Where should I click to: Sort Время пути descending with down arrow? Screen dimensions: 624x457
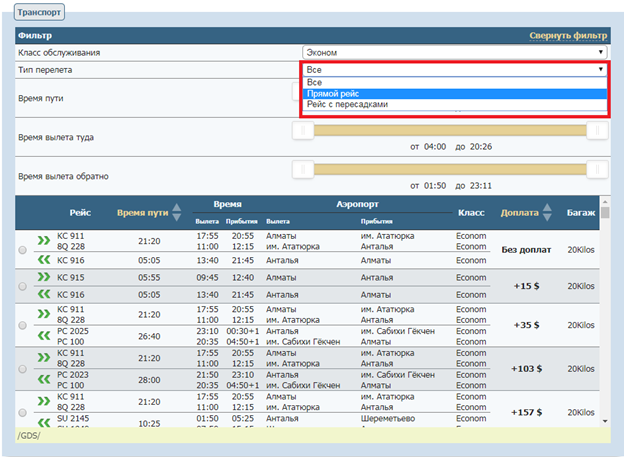tap(177, 217)
